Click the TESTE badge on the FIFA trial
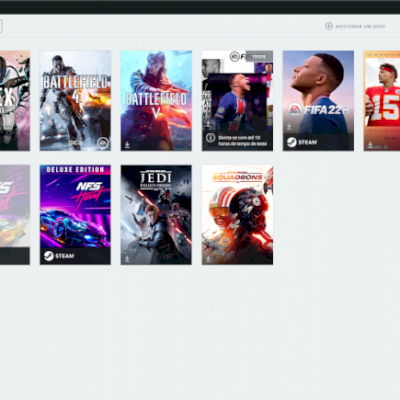 point(259,57)
